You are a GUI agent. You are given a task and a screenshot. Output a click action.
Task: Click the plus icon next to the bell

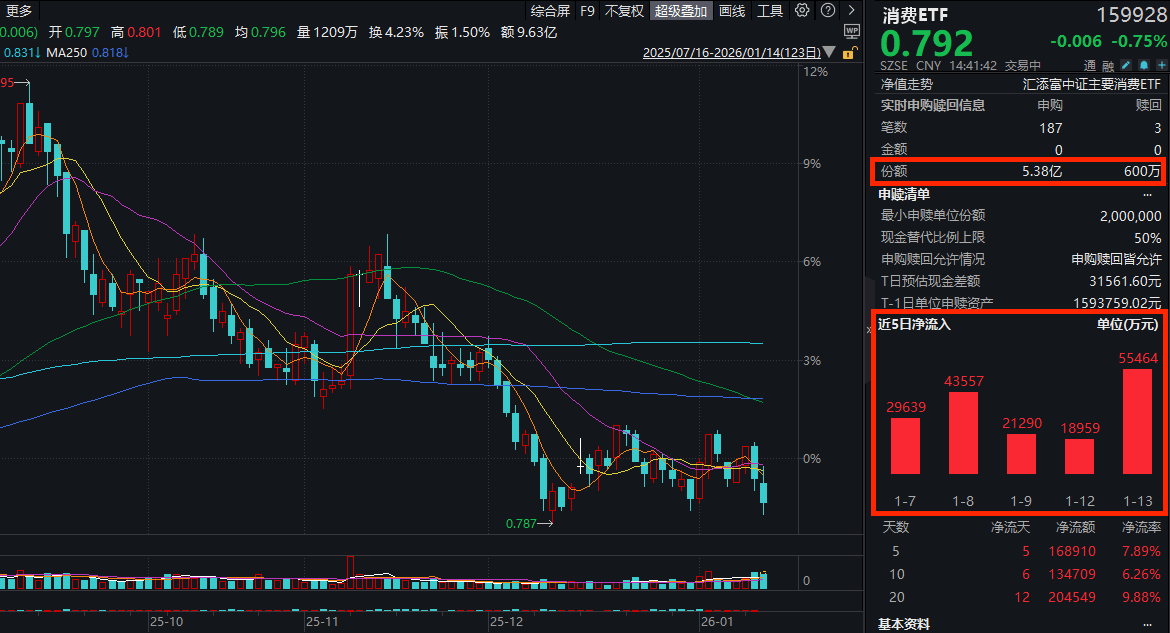click(x=1160, y=65)
